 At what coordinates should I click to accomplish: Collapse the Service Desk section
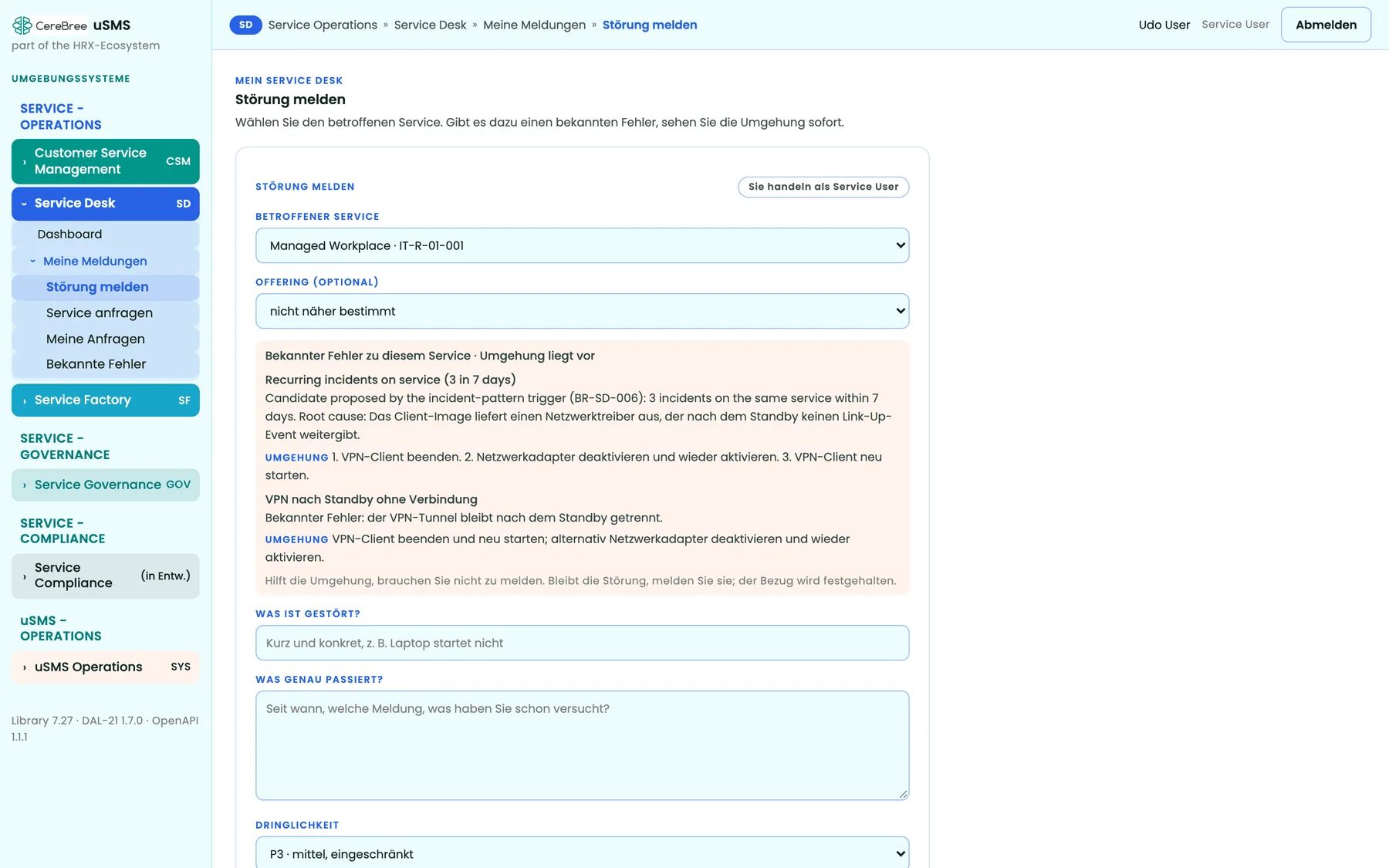106,204
